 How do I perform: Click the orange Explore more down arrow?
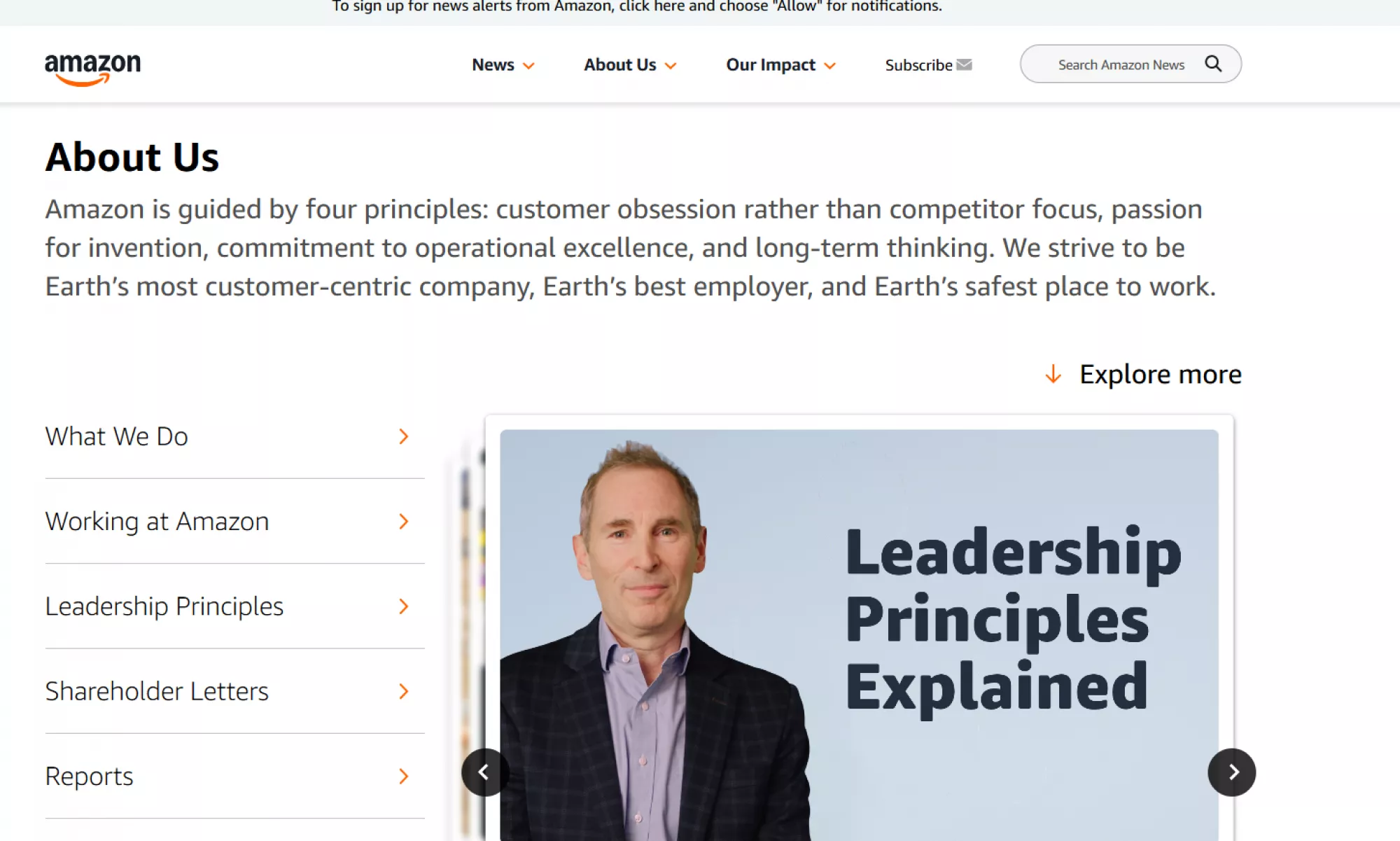tap(1053, 375)
